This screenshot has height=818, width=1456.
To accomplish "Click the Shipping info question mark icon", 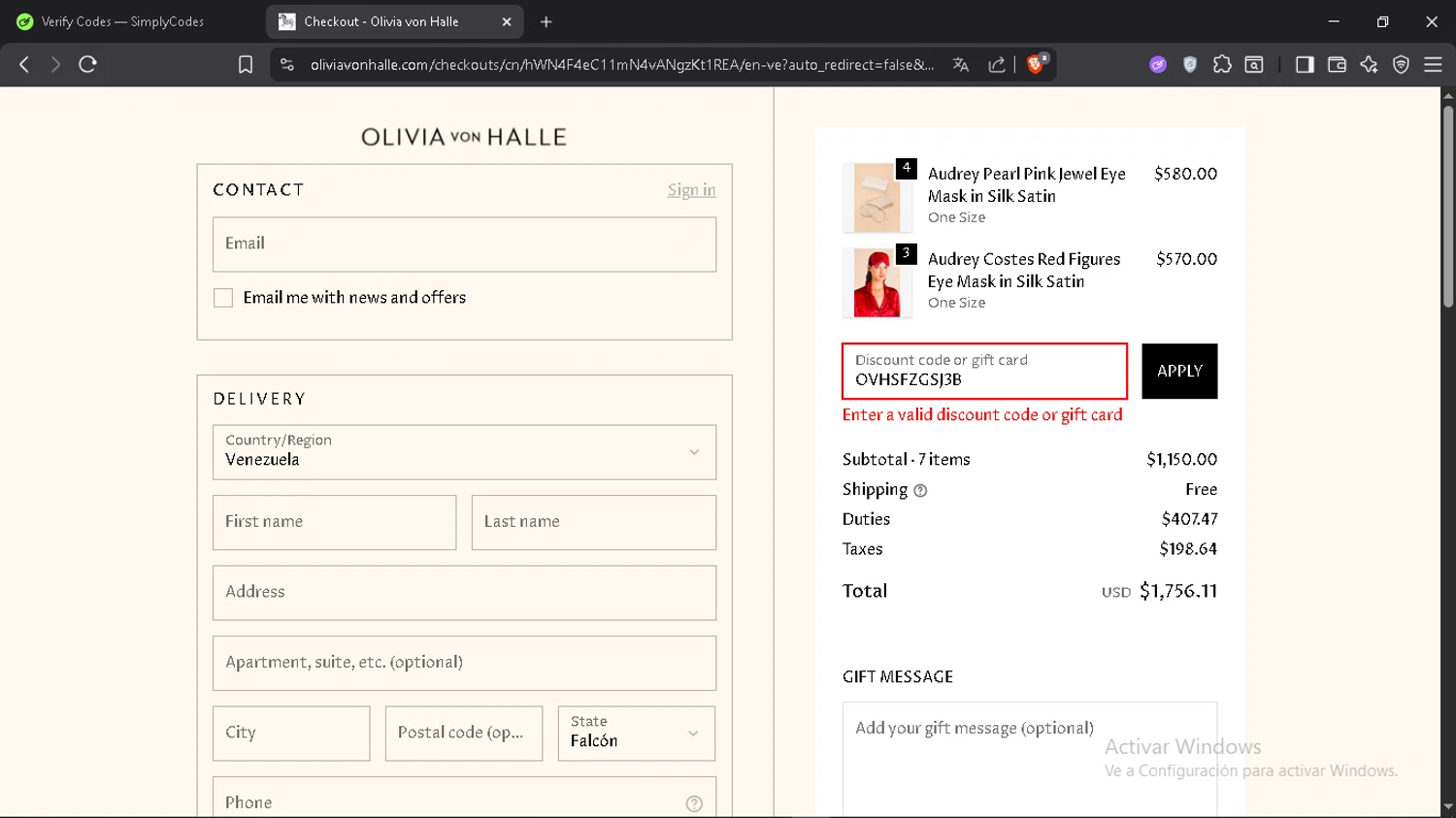I will click(920, 491).
